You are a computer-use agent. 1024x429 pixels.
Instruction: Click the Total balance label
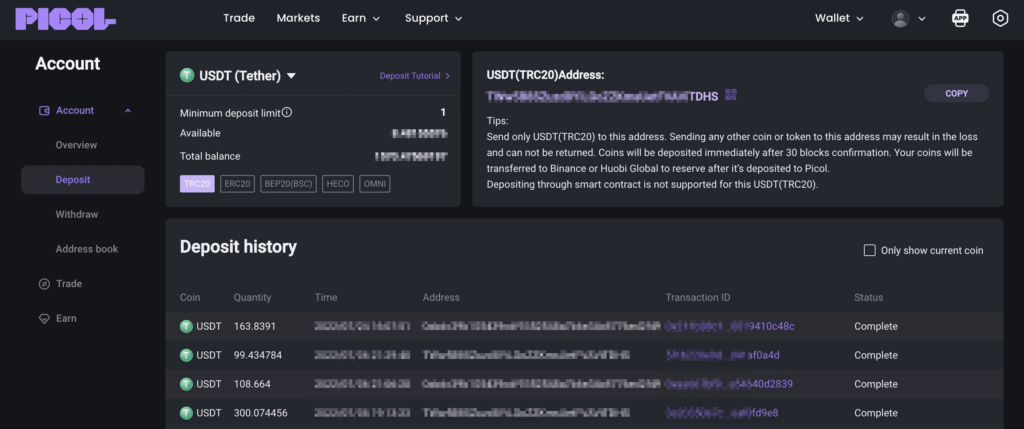(210, 157)
